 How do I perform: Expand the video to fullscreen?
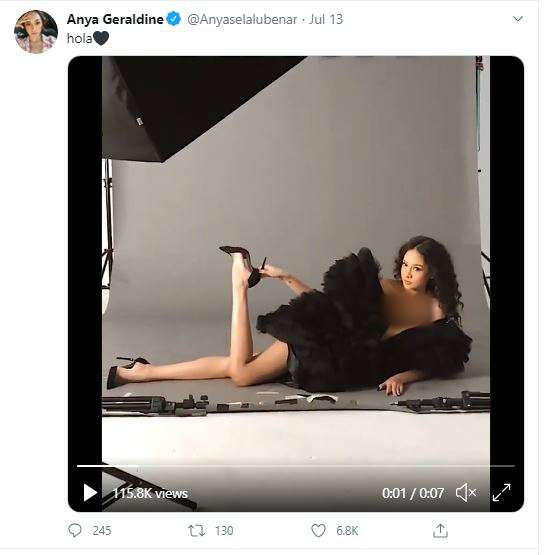(x=501, y=493)
